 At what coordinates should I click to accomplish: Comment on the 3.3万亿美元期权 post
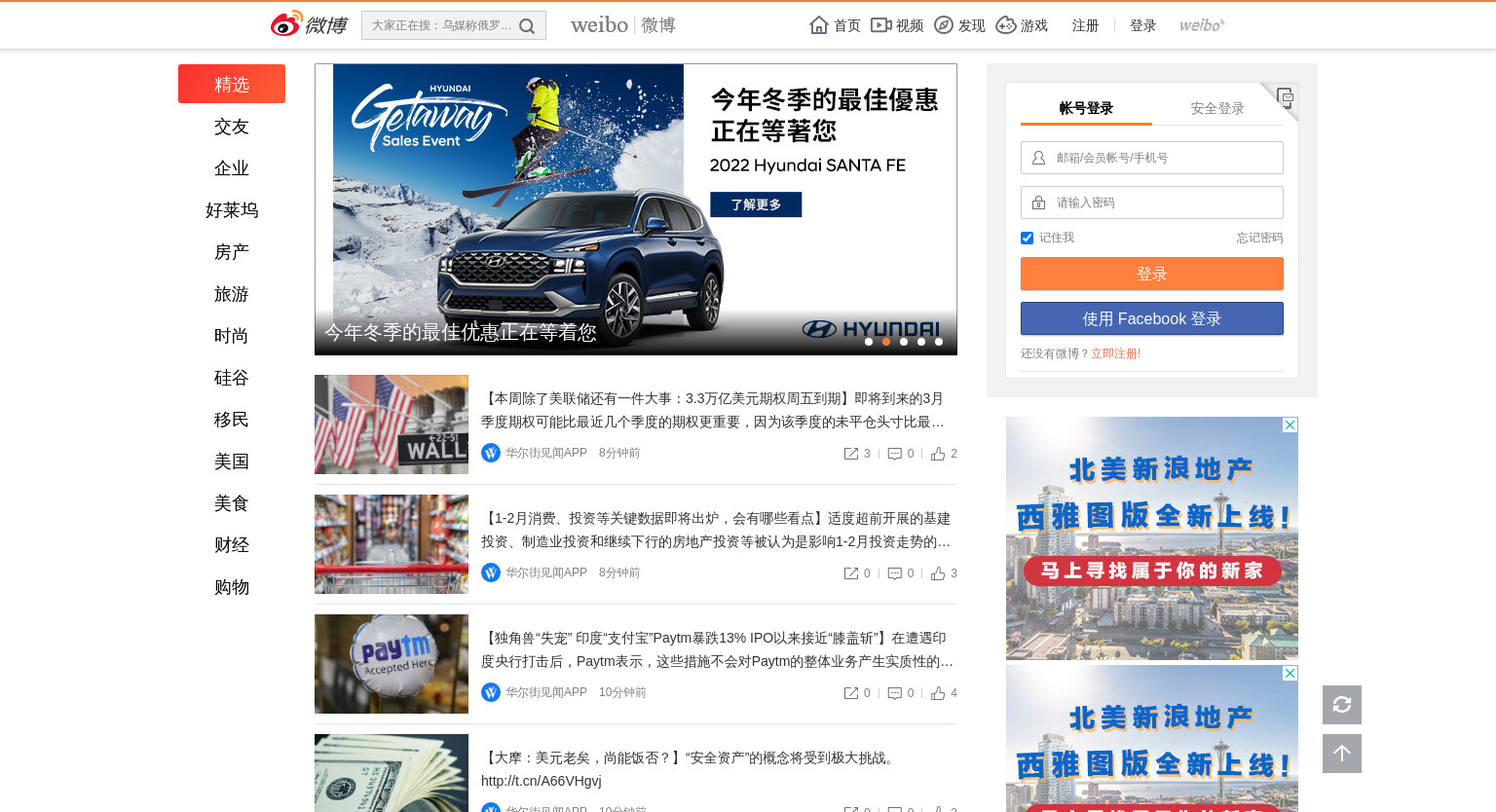click(x=901, y=454)
